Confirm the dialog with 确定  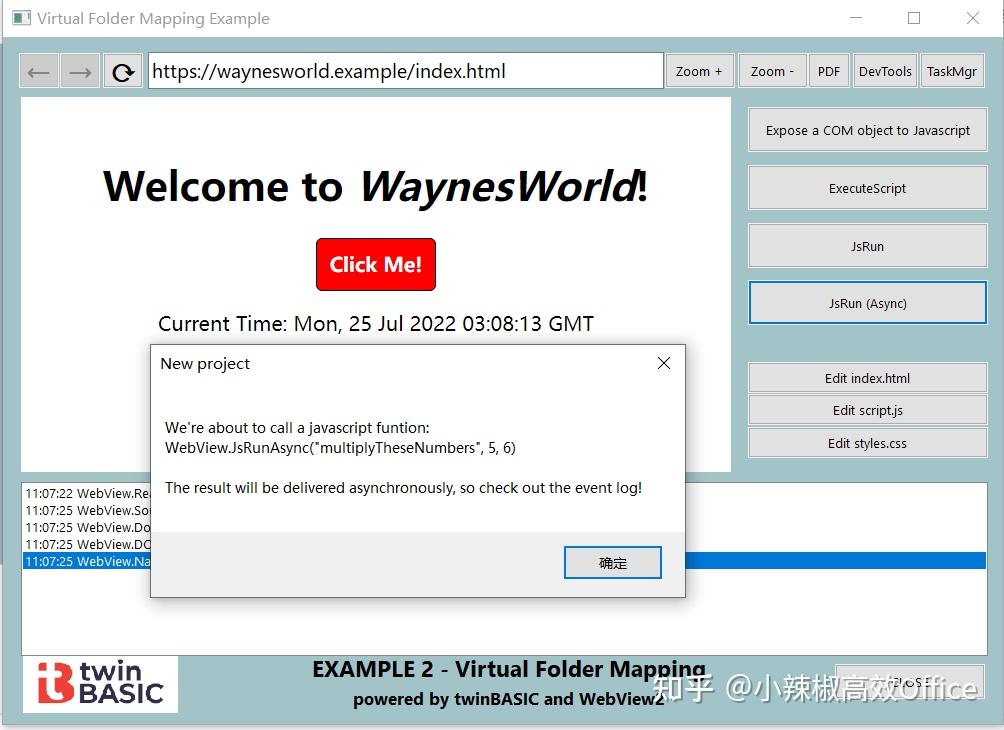click(612, 562)
